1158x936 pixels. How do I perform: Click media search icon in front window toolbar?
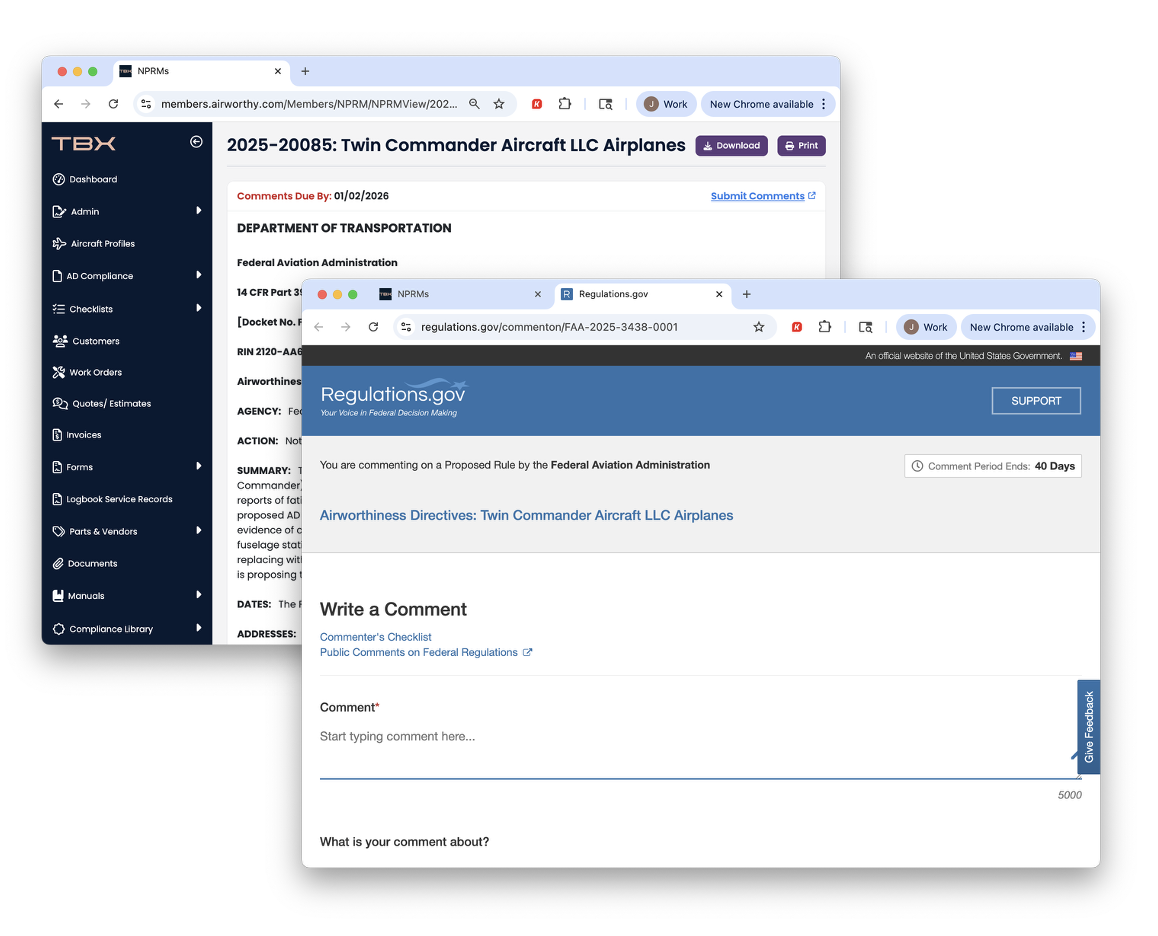[x=866, y=327]
